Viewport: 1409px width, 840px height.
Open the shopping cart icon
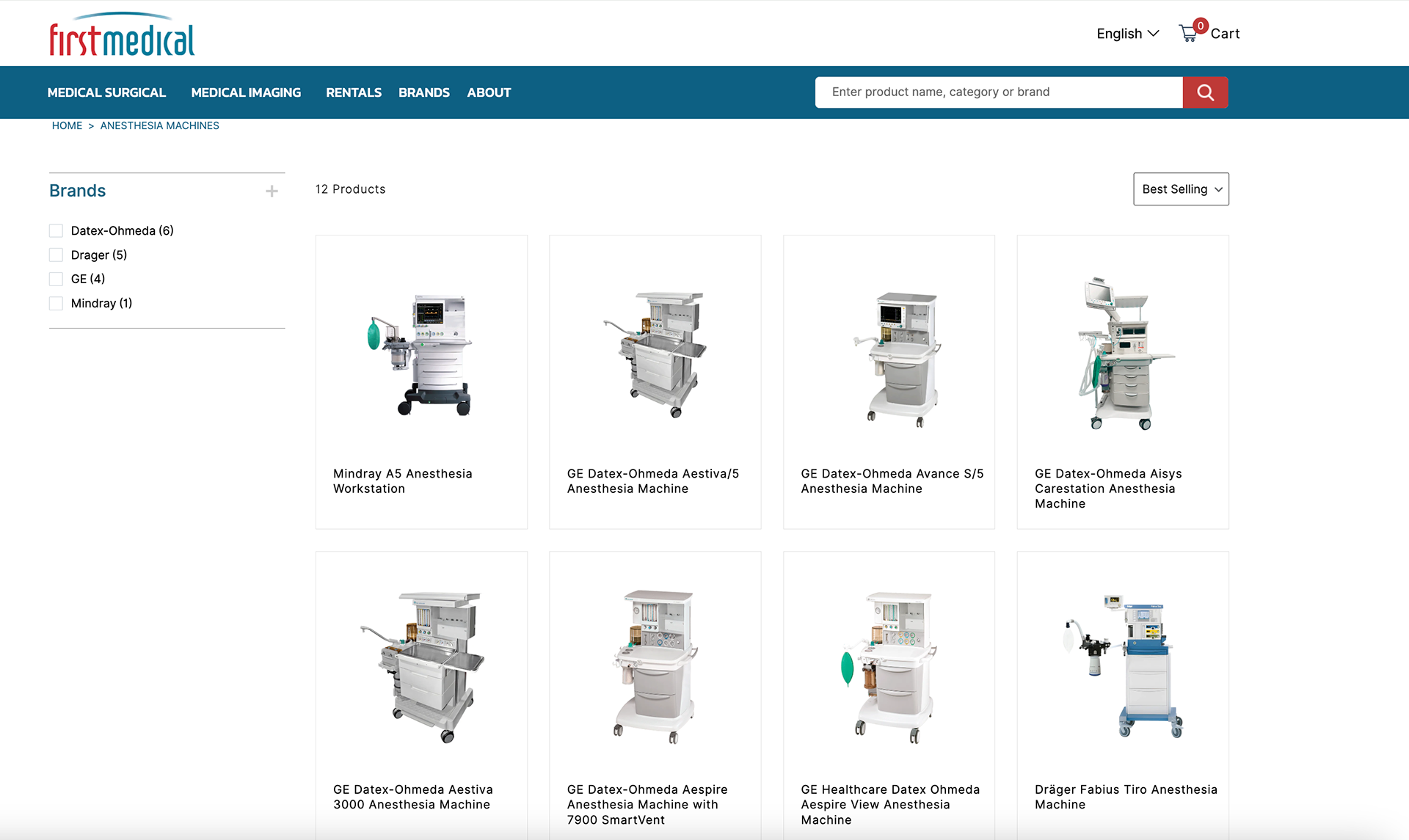(1188, 34)
